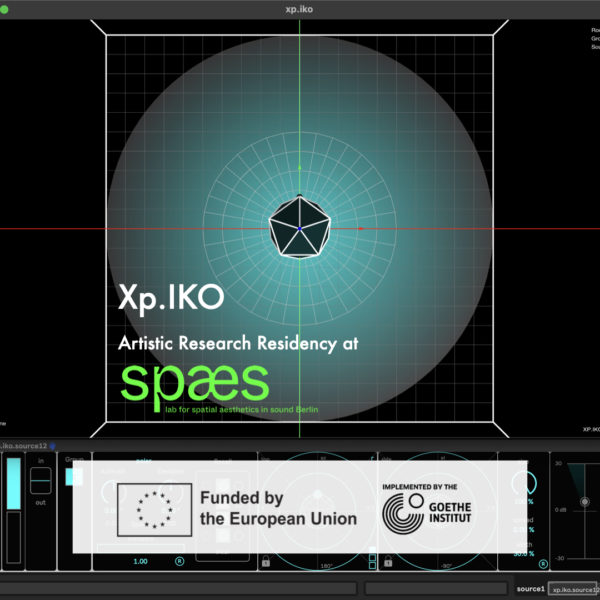Click the cyan input level meter
Image resolution: width=600 pixels, height=600 pixels.
click(14, 484)
